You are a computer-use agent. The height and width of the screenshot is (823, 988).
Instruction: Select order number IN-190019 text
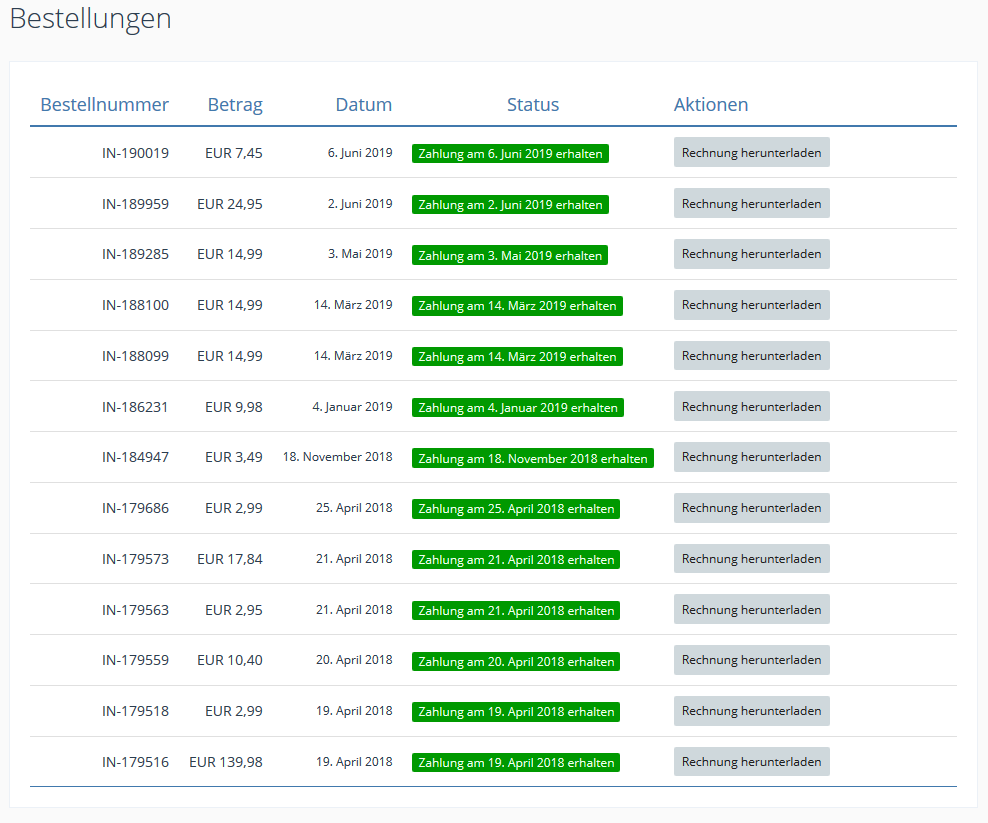tap(135, 154)
